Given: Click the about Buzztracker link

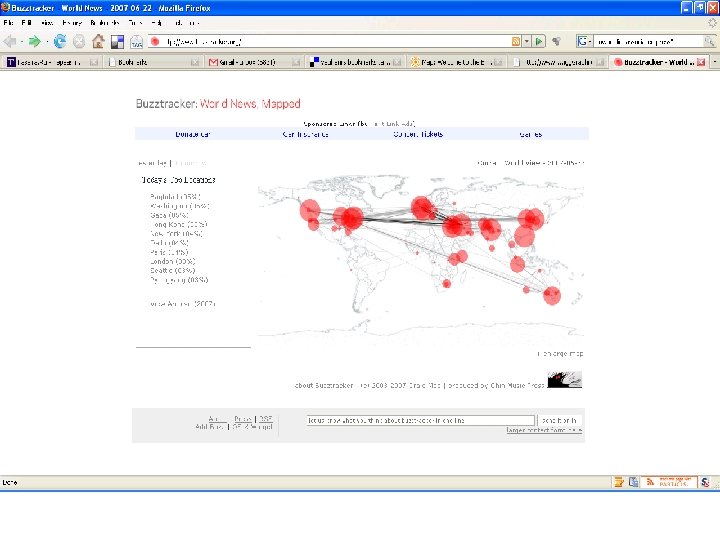Looking at the screenshot, I should tap(324, 385).
